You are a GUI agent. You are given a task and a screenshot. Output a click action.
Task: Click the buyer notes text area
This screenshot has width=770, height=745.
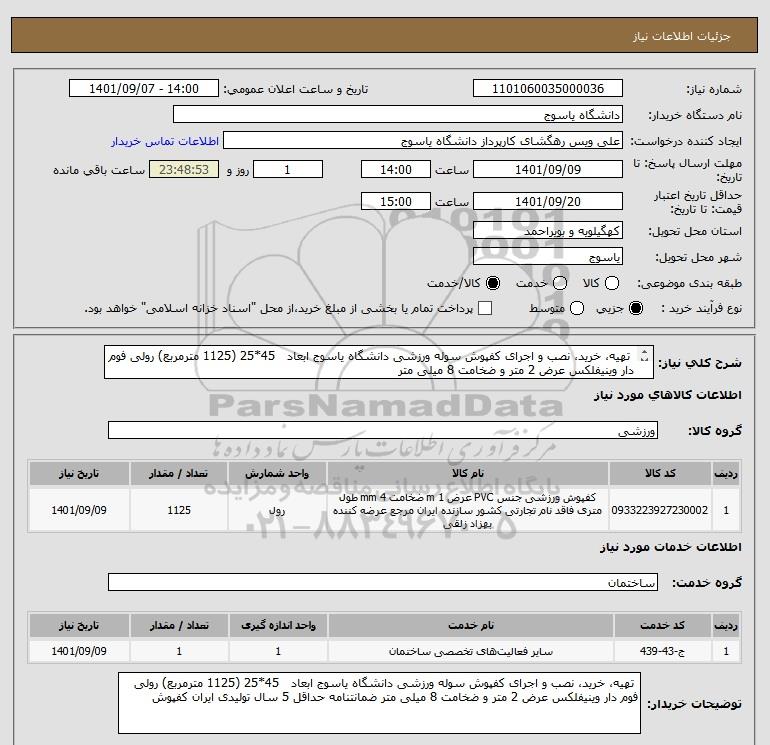[379, 703]
